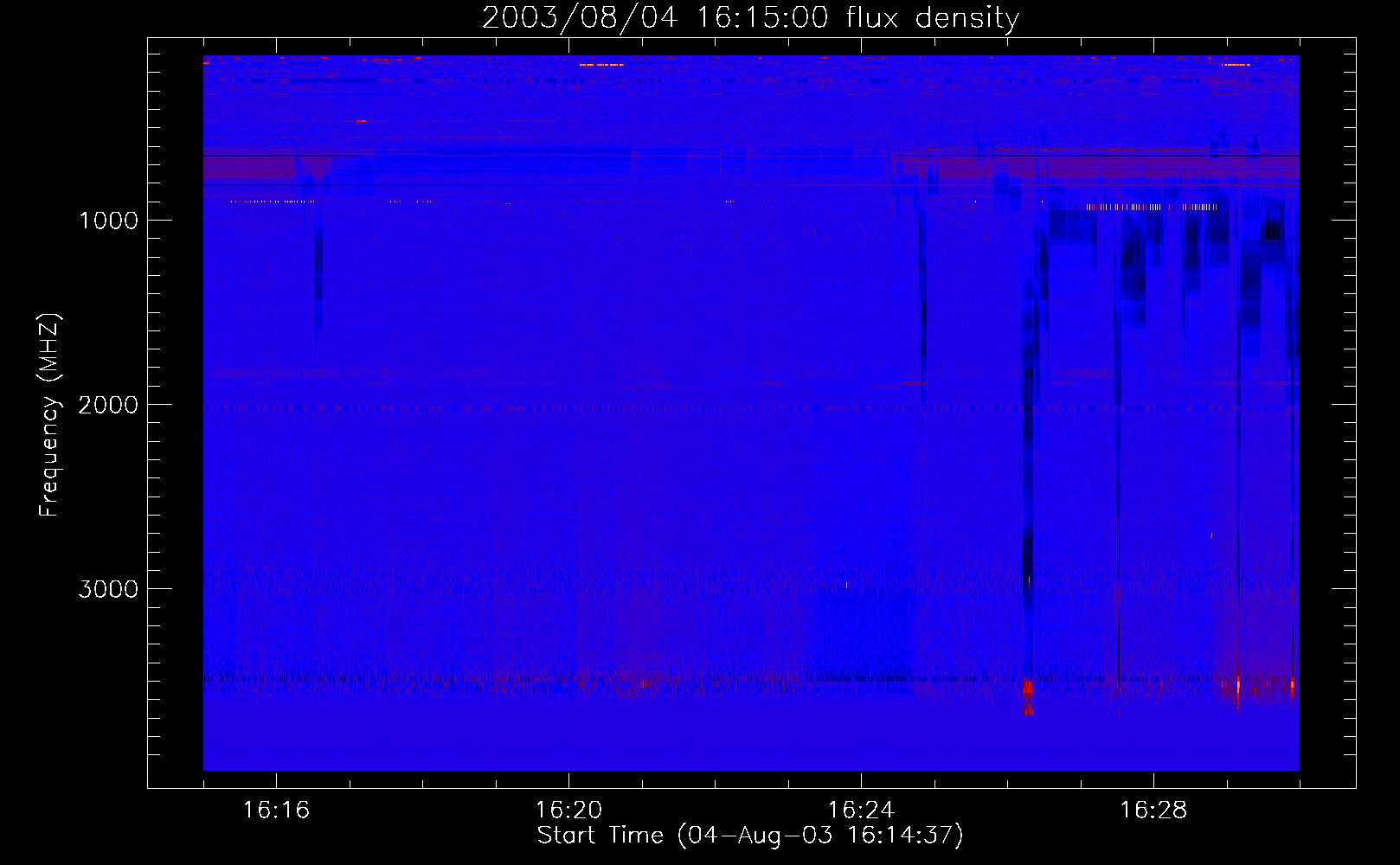Click the 16:24 time tick label

click(x=861, y=811)
